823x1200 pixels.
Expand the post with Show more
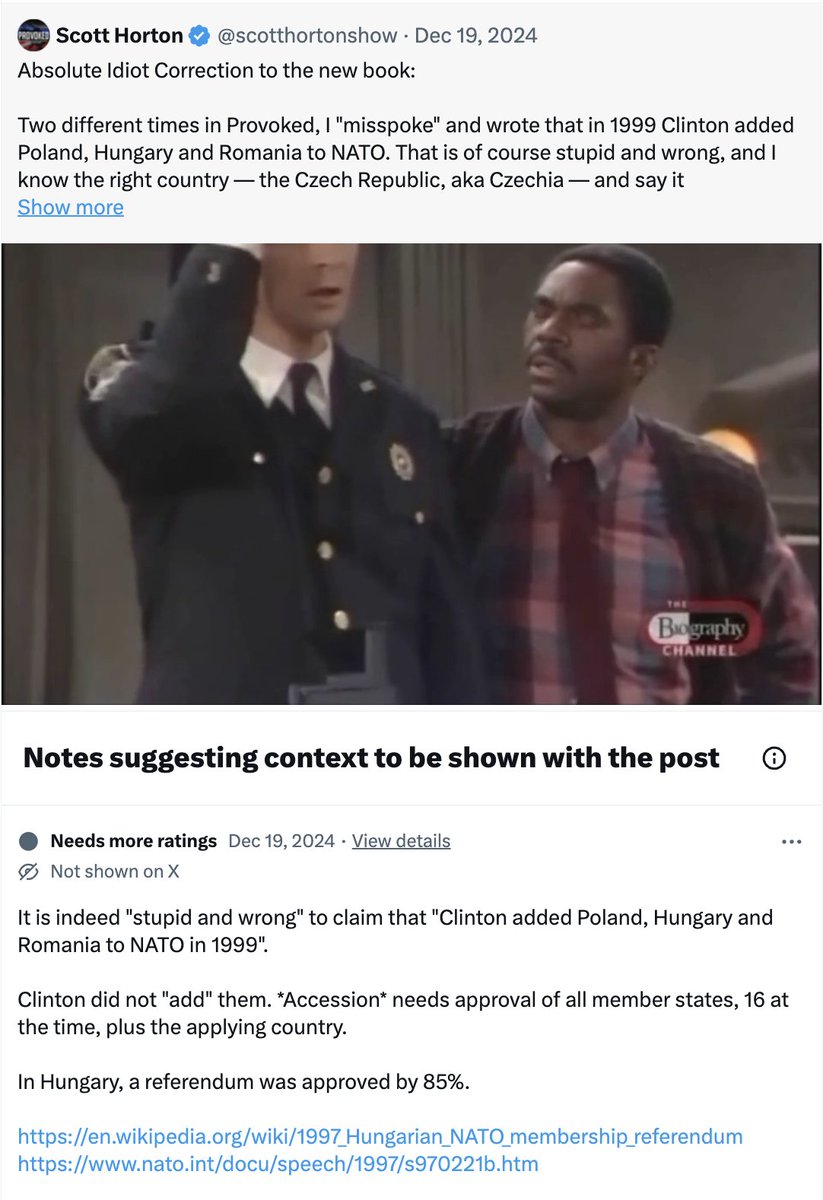tap(71, 207)
